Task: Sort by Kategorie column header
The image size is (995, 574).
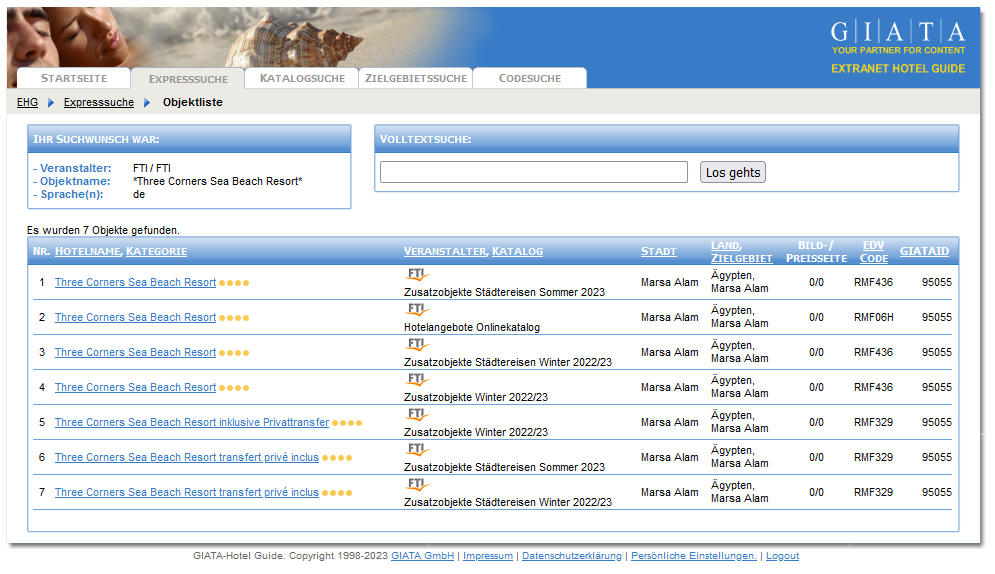Action: [156, 251]
